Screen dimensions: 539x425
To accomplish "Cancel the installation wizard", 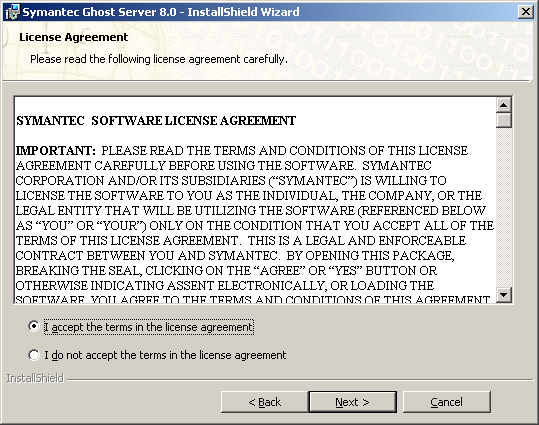I will tap(447, 402).
